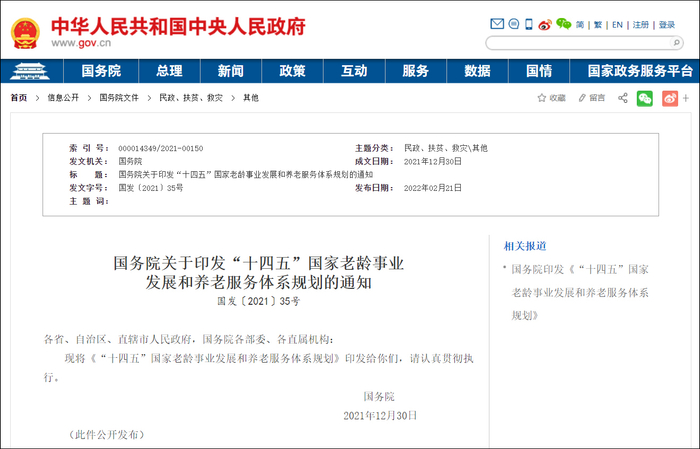Image resolution: width=700 pixels, height=449 pixels.
Task: Switch to simplified Chinese 简
Action: tap(580, 25)
